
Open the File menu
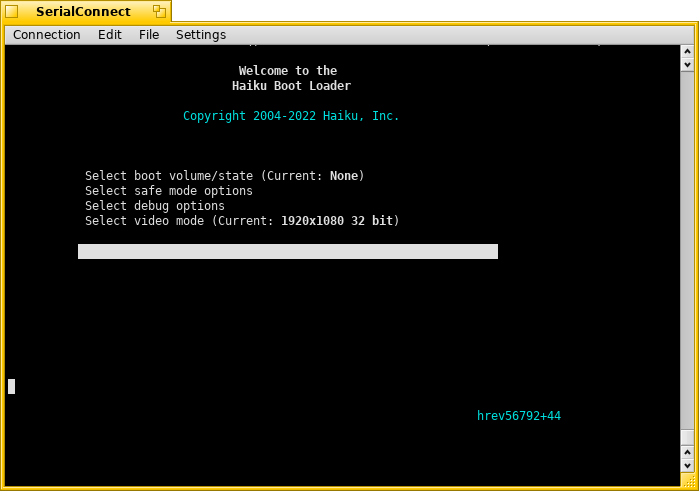149,35
